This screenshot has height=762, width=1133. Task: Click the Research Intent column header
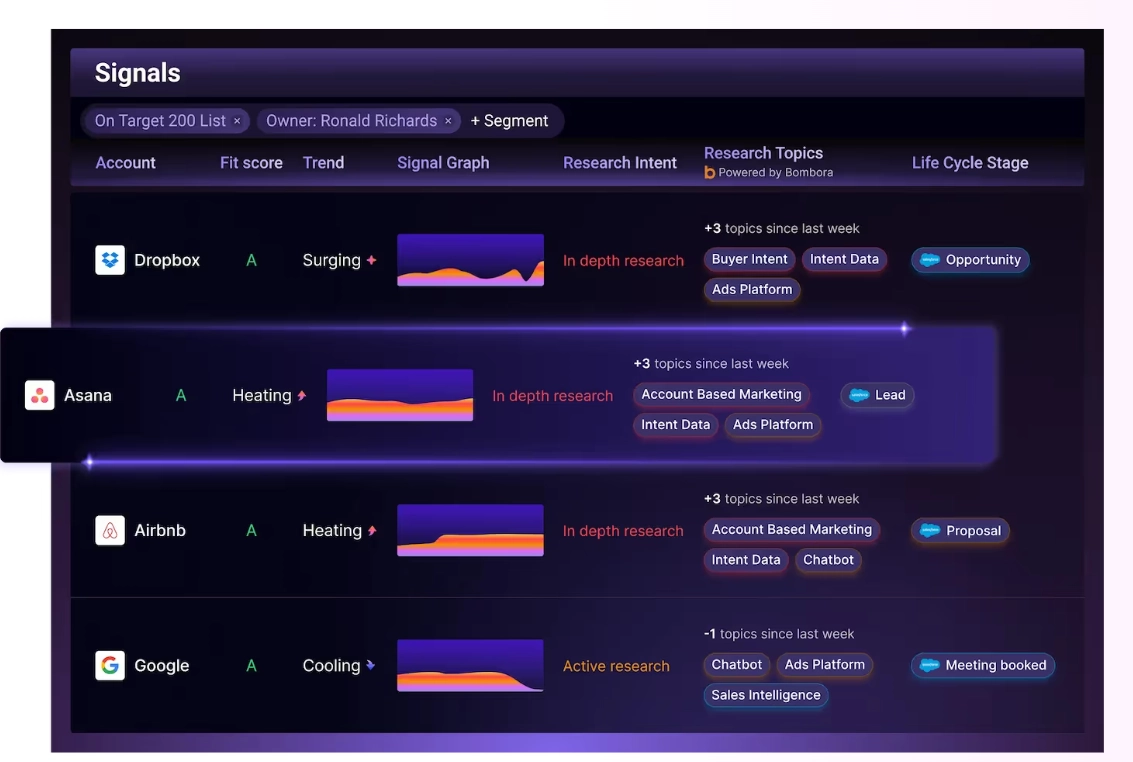[x=620, y=163]
